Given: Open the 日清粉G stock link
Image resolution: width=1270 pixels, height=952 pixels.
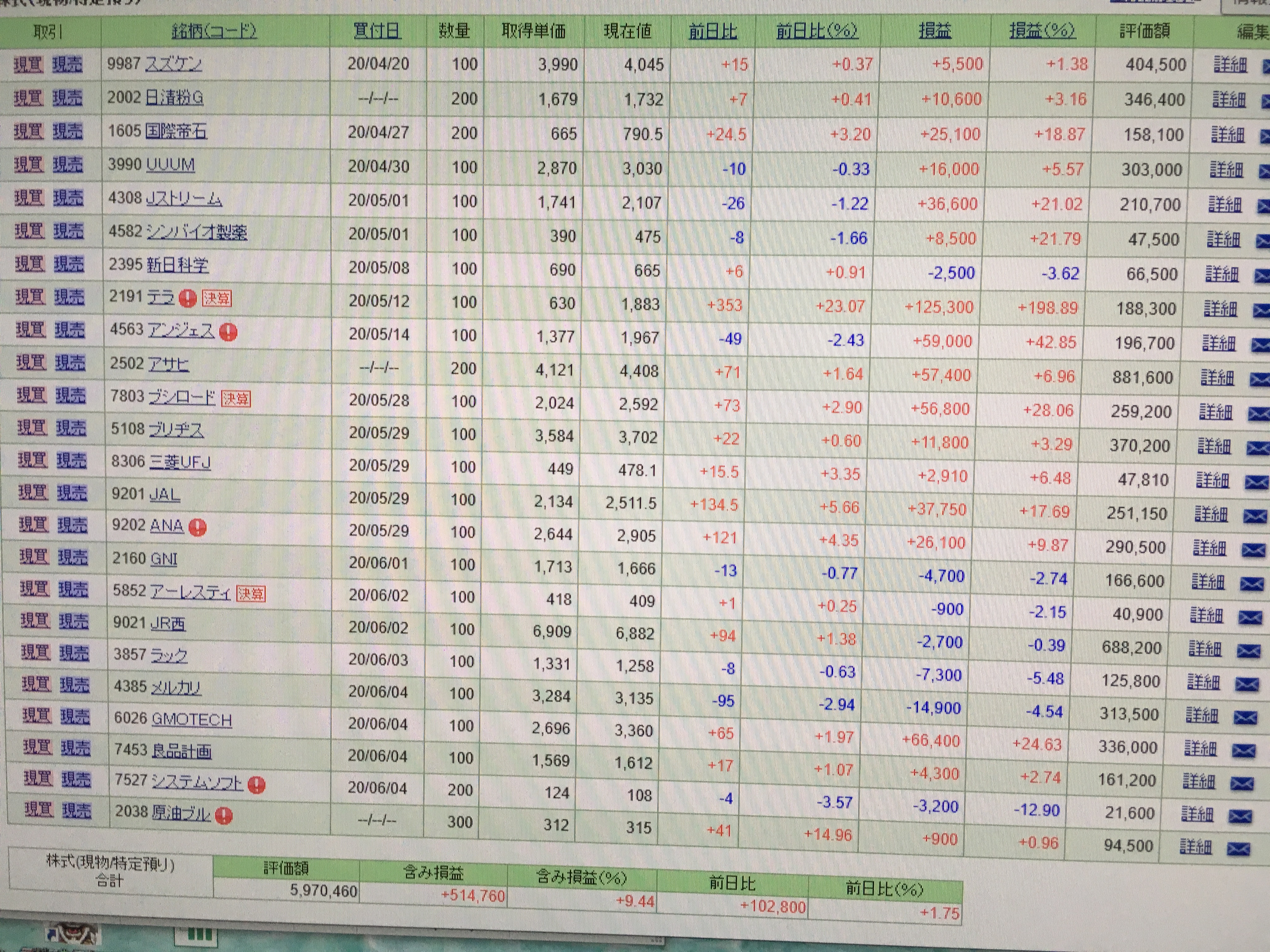Looking at the screenshot, I should point(174,98).
